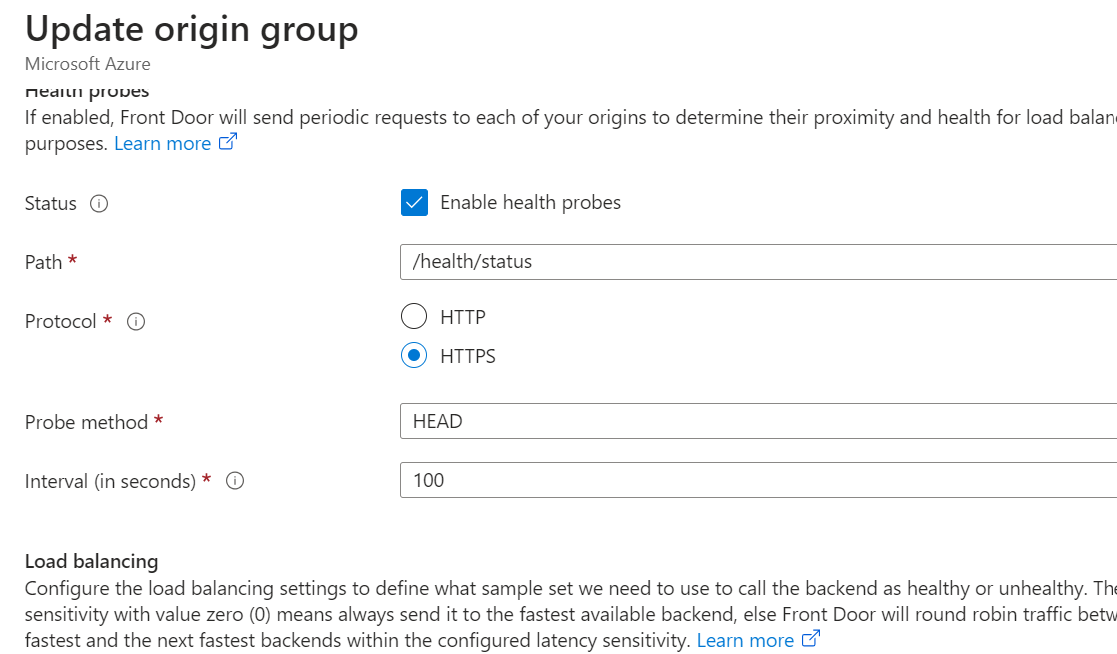
Task: Click the Status info icon
Action: point(99,204)
